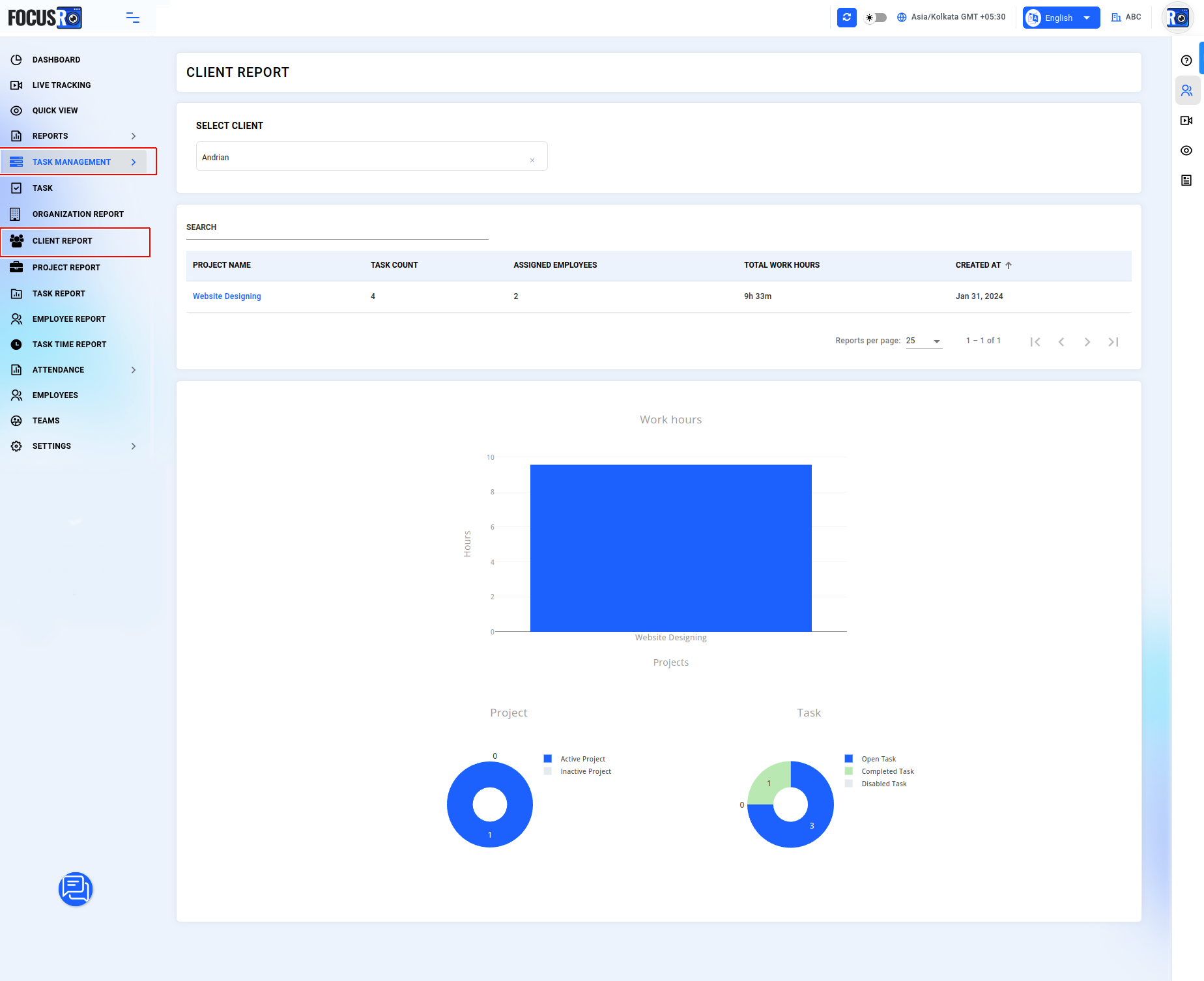The width and height of the screenshot is (1204, 981).
Task: Open Reports per page dropdown
Action: tap(924, 341)
